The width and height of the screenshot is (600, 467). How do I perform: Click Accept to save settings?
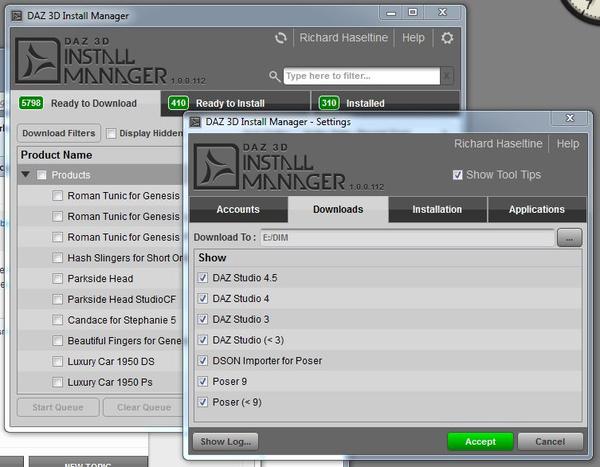coord(480,442)
